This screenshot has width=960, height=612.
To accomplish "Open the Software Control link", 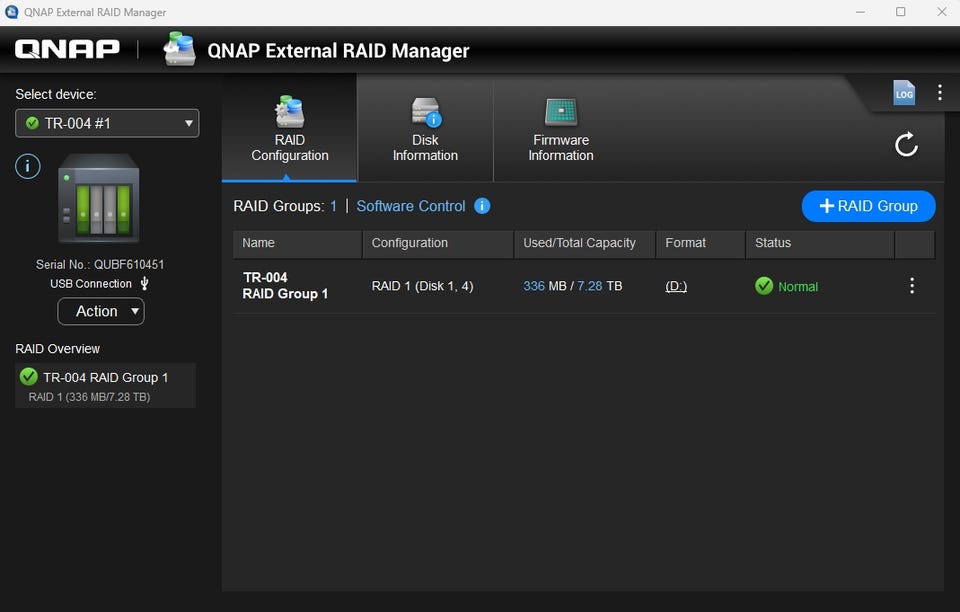I will [411, 206].
